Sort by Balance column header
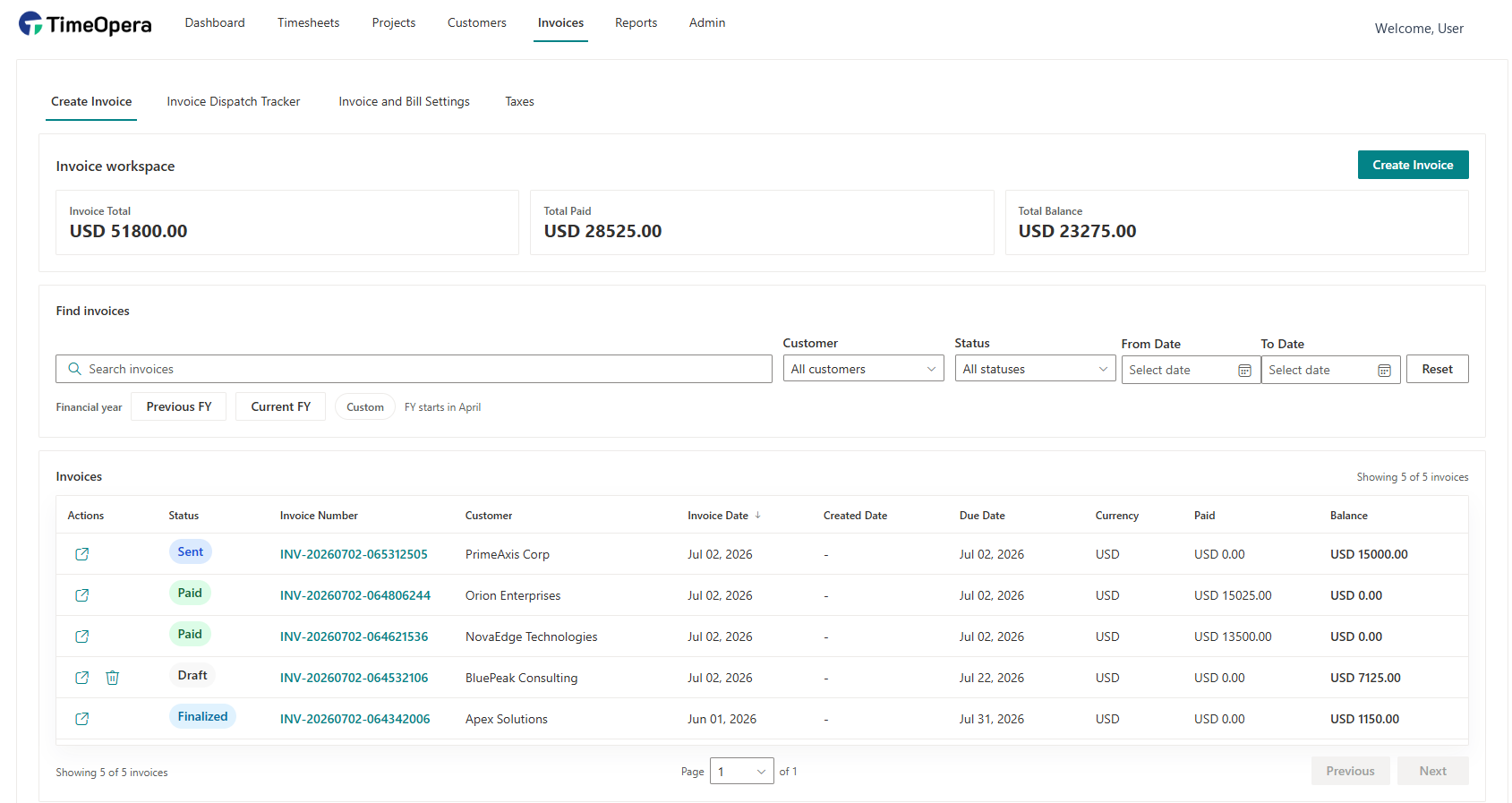The height and width of the screenshot is (803, 1512). tap(1348, 516)
